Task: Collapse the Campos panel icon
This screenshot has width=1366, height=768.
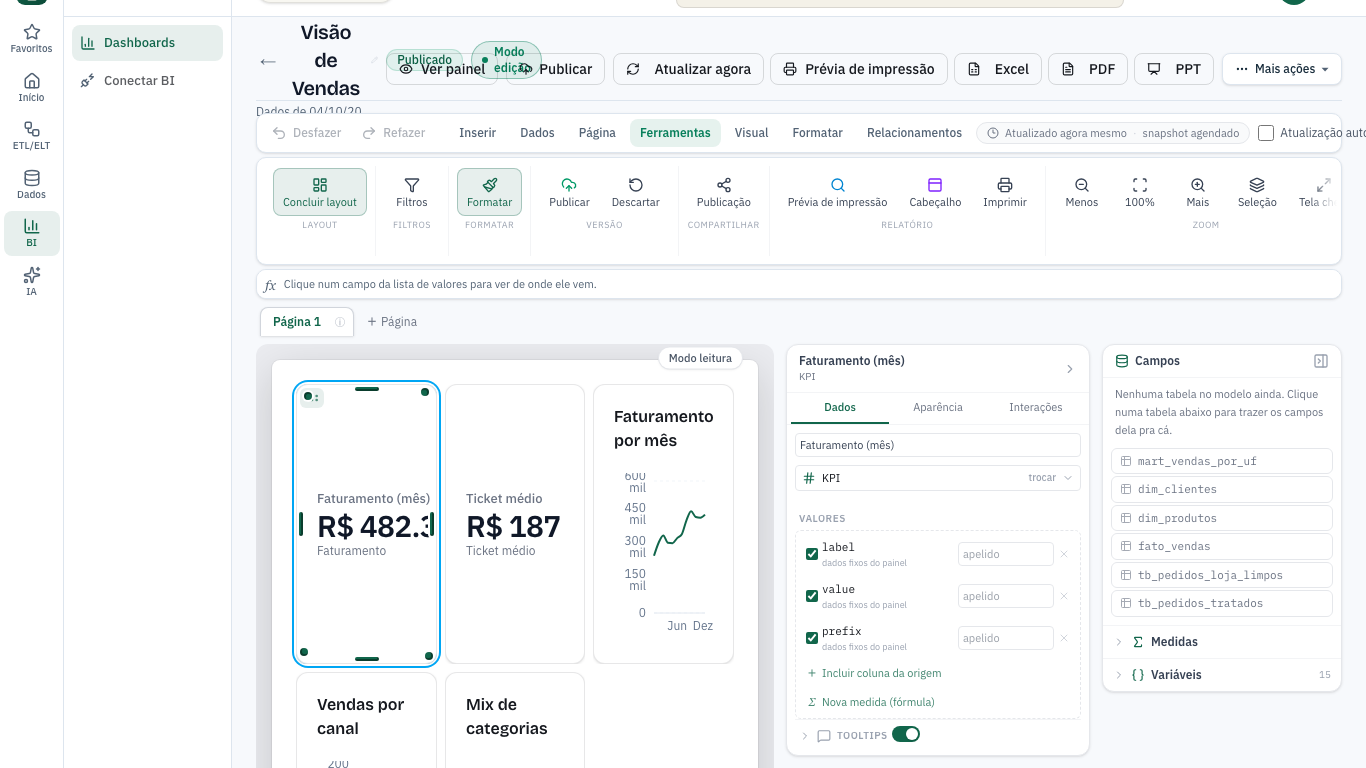Action: point(1321,361)
